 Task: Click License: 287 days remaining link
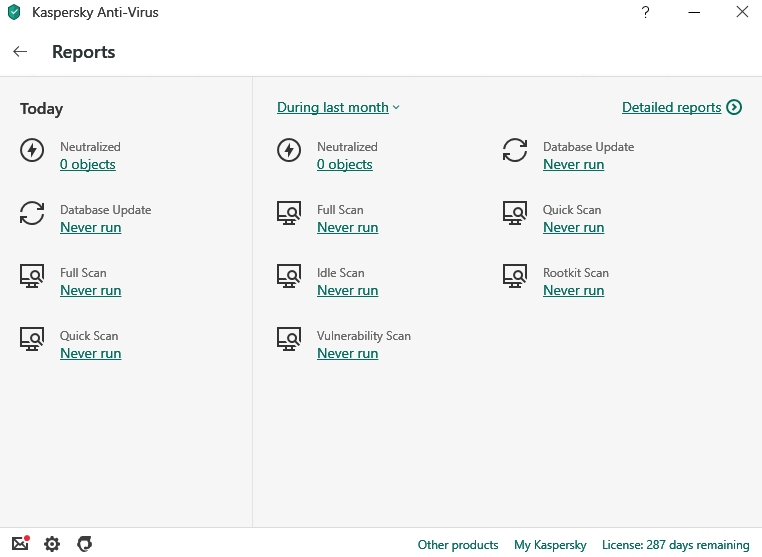[676, 545]
